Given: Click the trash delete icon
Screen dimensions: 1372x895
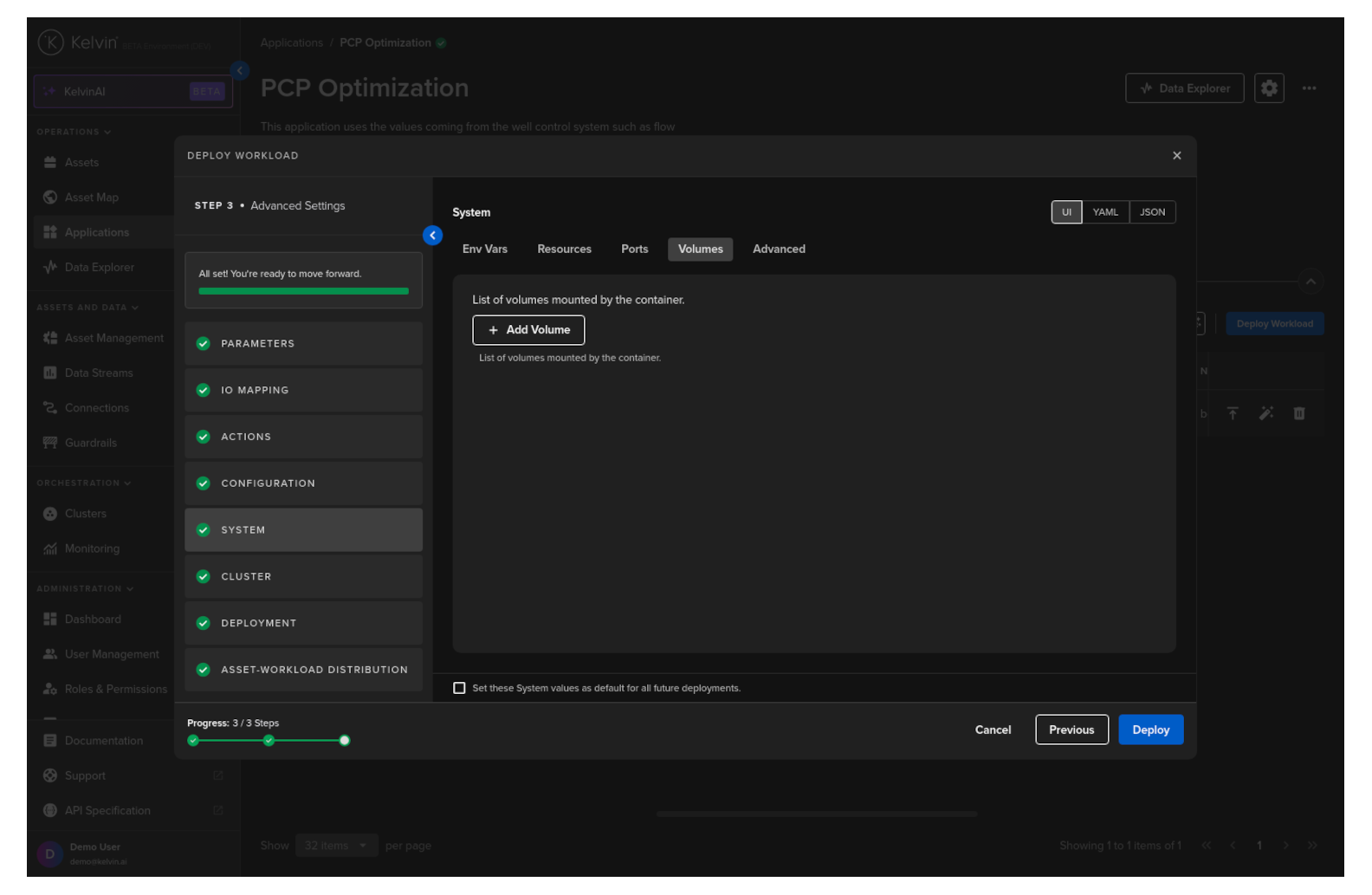Looking at the screenshot, I should 1298,414.
